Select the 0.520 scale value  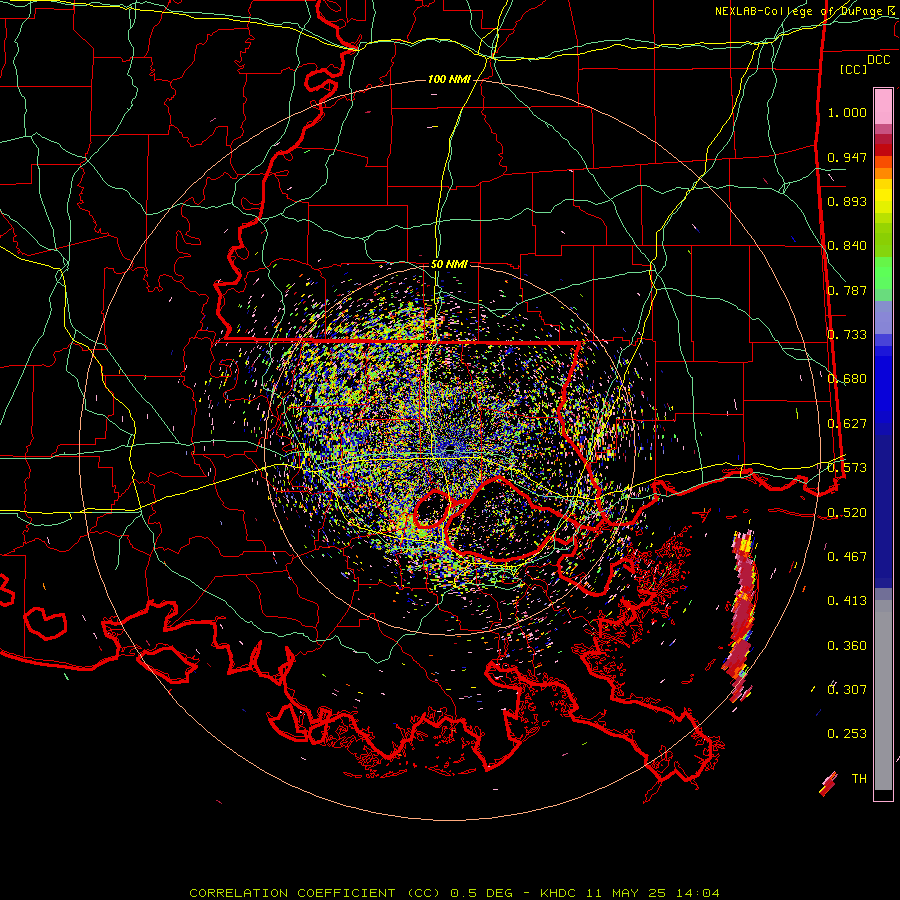pos(847,513)
